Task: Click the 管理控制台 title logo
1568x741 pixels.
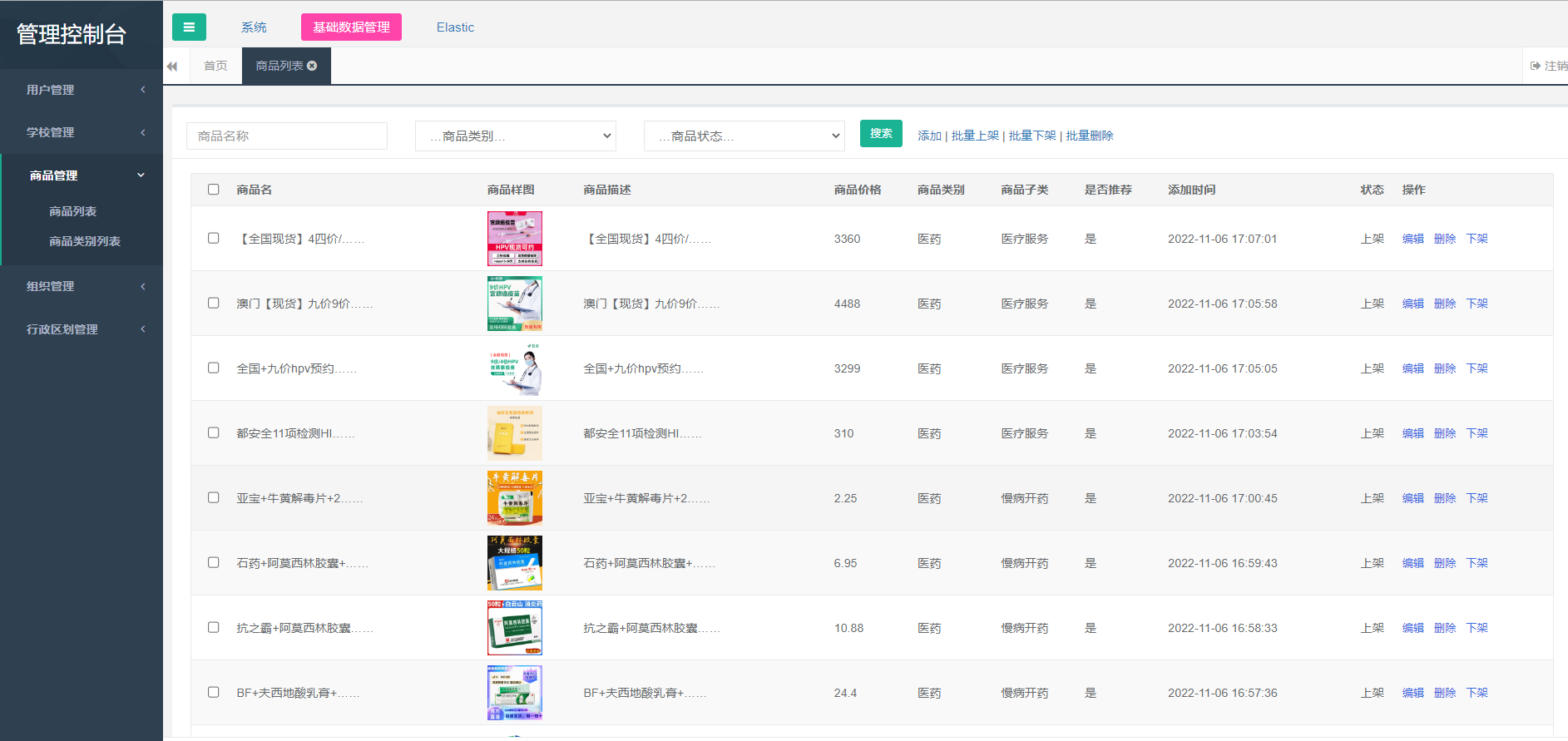Action: coord(72,34)
